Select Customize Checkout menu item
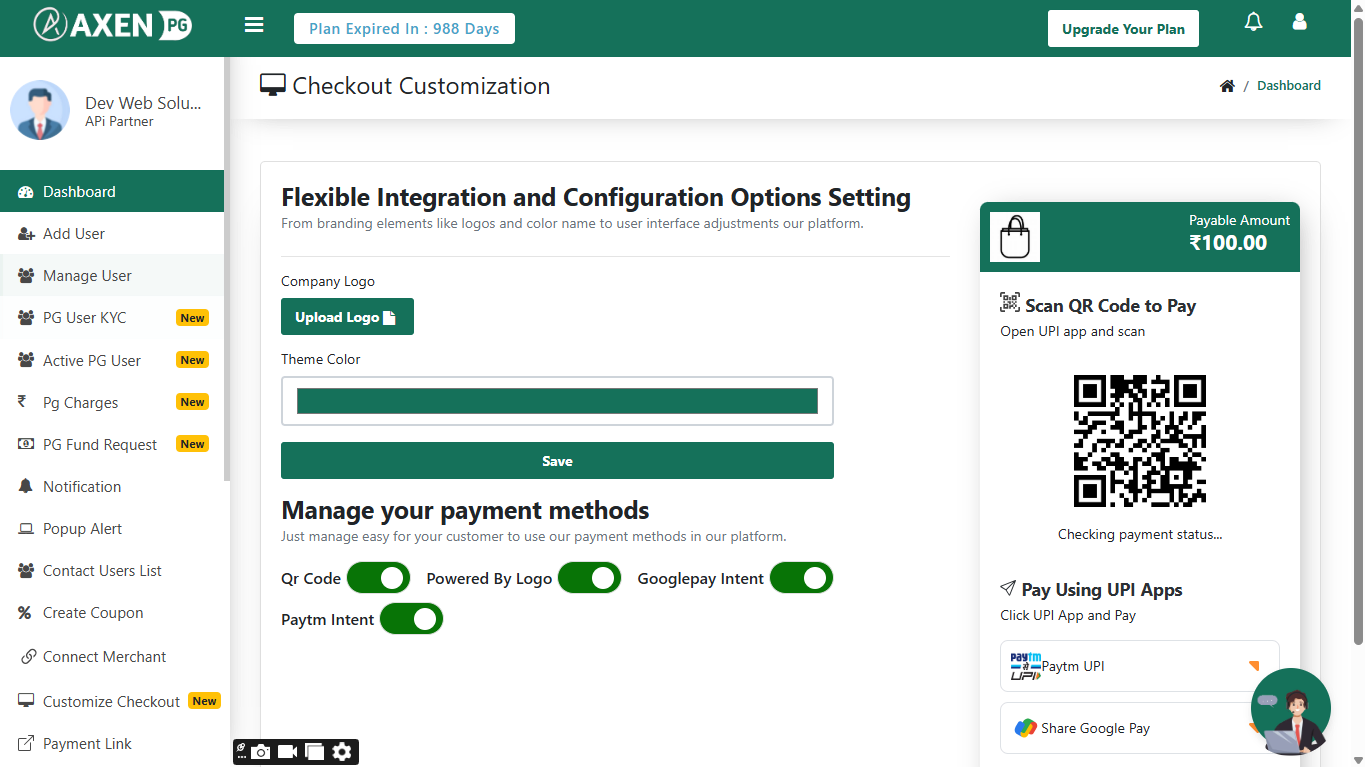 pyautogui.click(x=112, y=701)
